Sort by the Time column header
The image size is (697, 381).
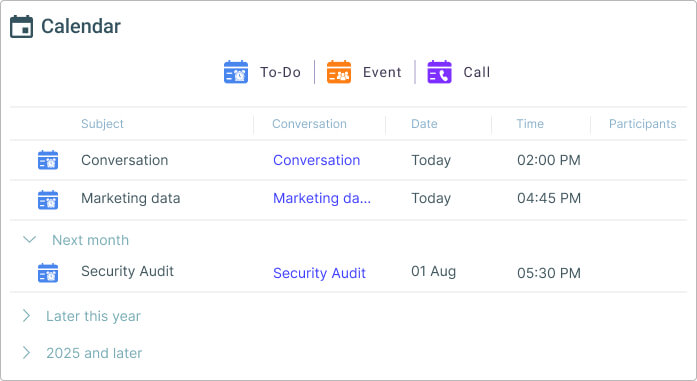(530, 124)
